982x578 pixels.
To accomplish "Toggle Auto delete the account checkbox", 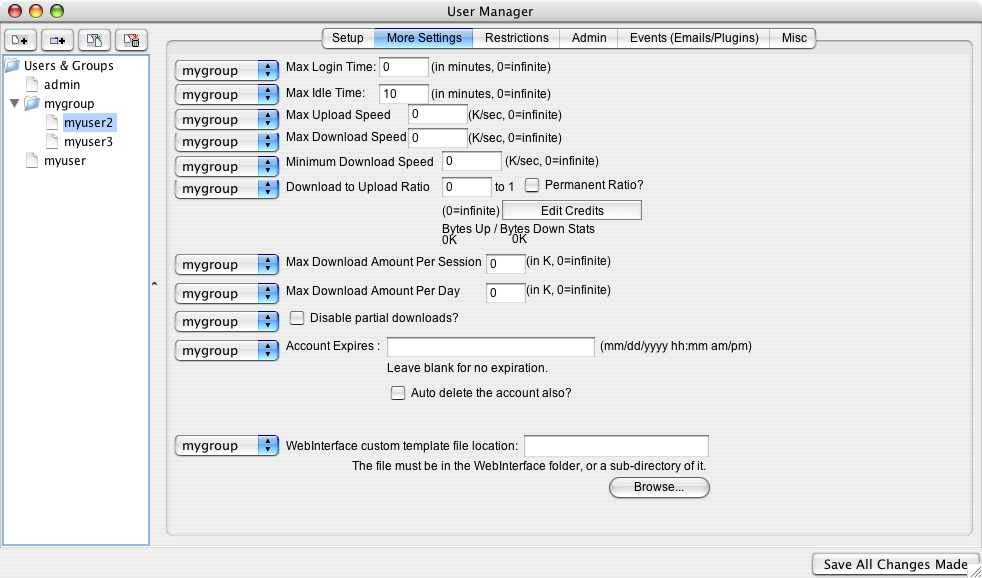I will point(397,393).
